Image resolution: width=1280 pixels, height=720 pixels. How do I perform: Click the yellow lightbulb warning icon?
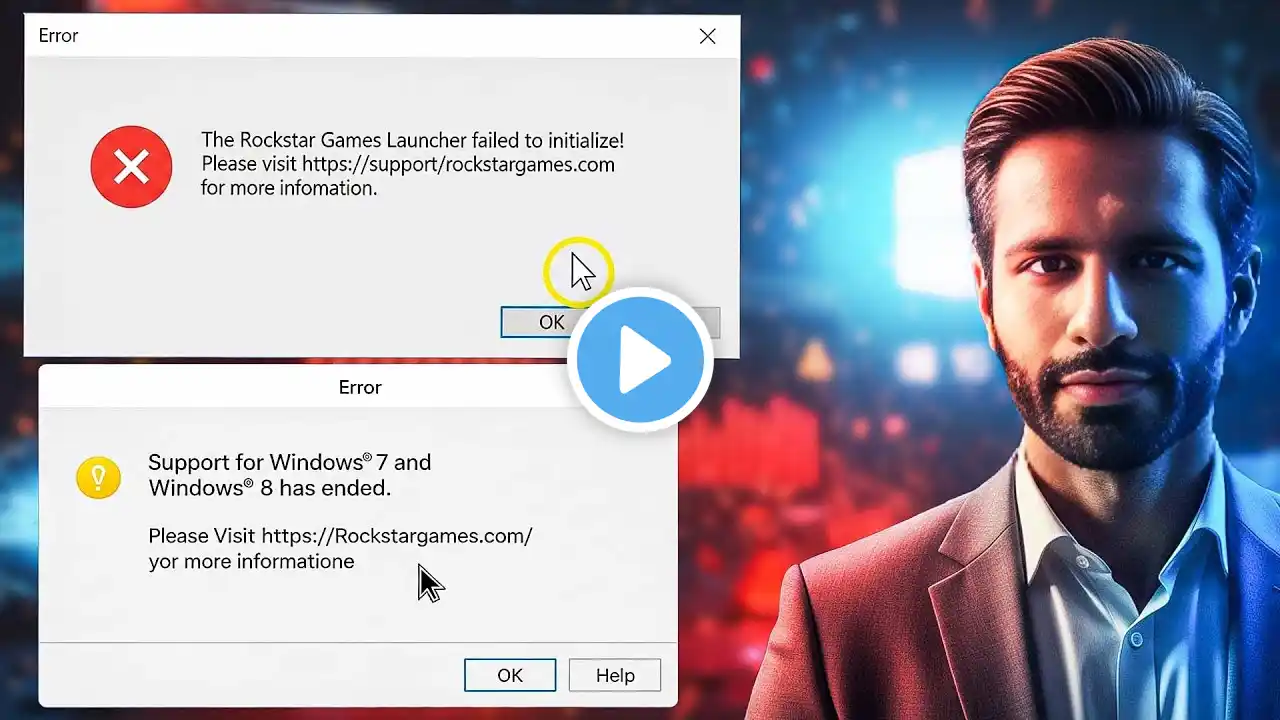[x=98, y=478]
